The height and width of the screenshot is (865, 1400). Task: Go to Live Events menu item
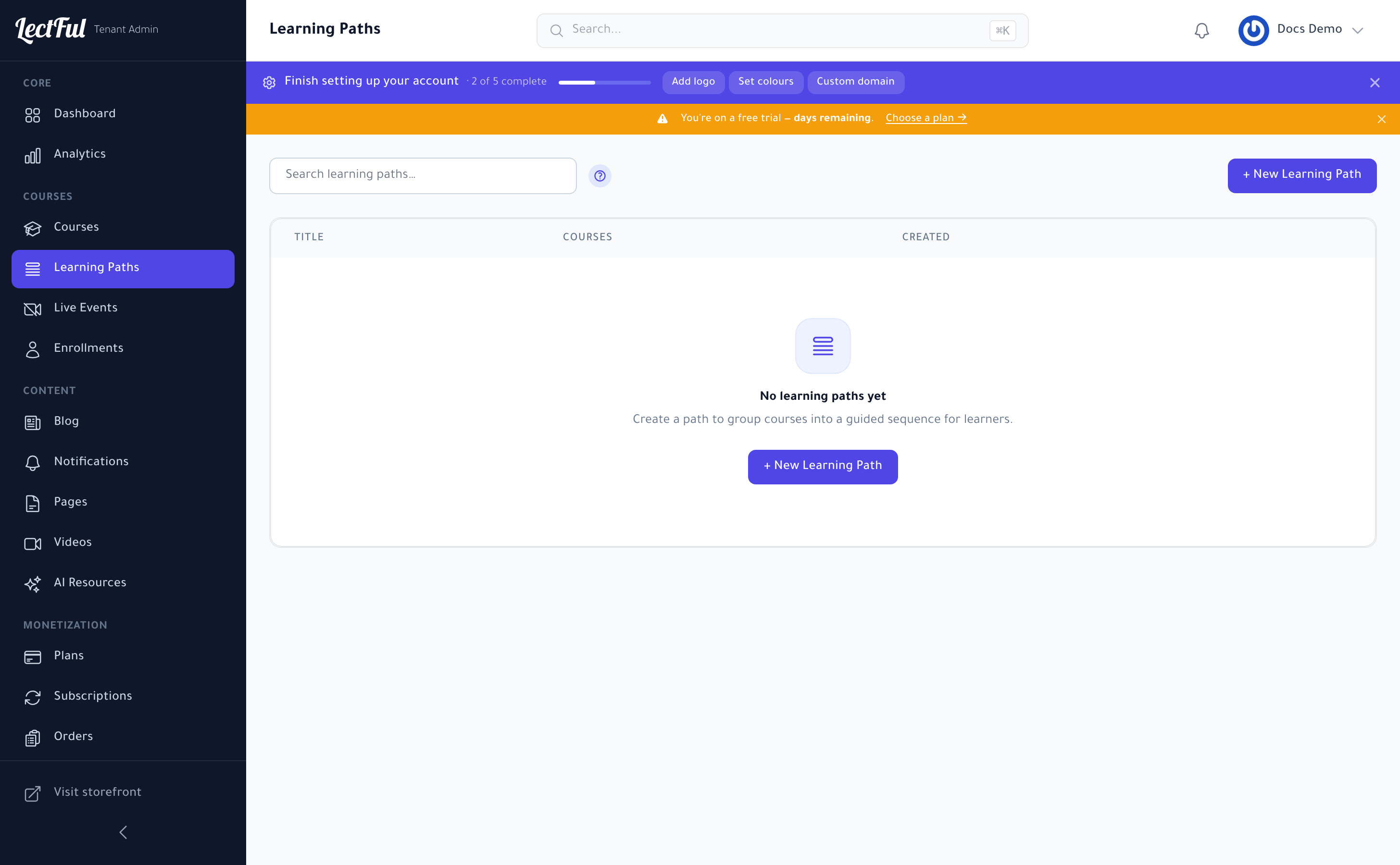pos(123,309)
